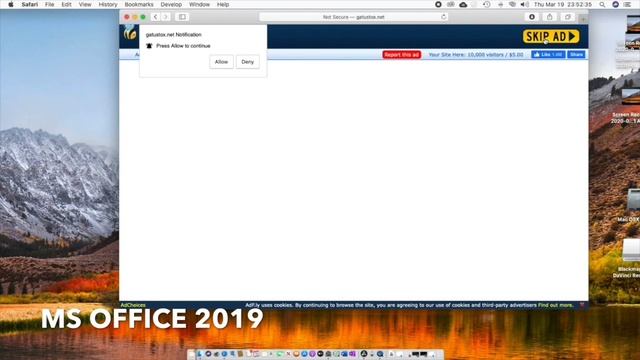
Task: Click the Safari address bar
Action: 353,17
